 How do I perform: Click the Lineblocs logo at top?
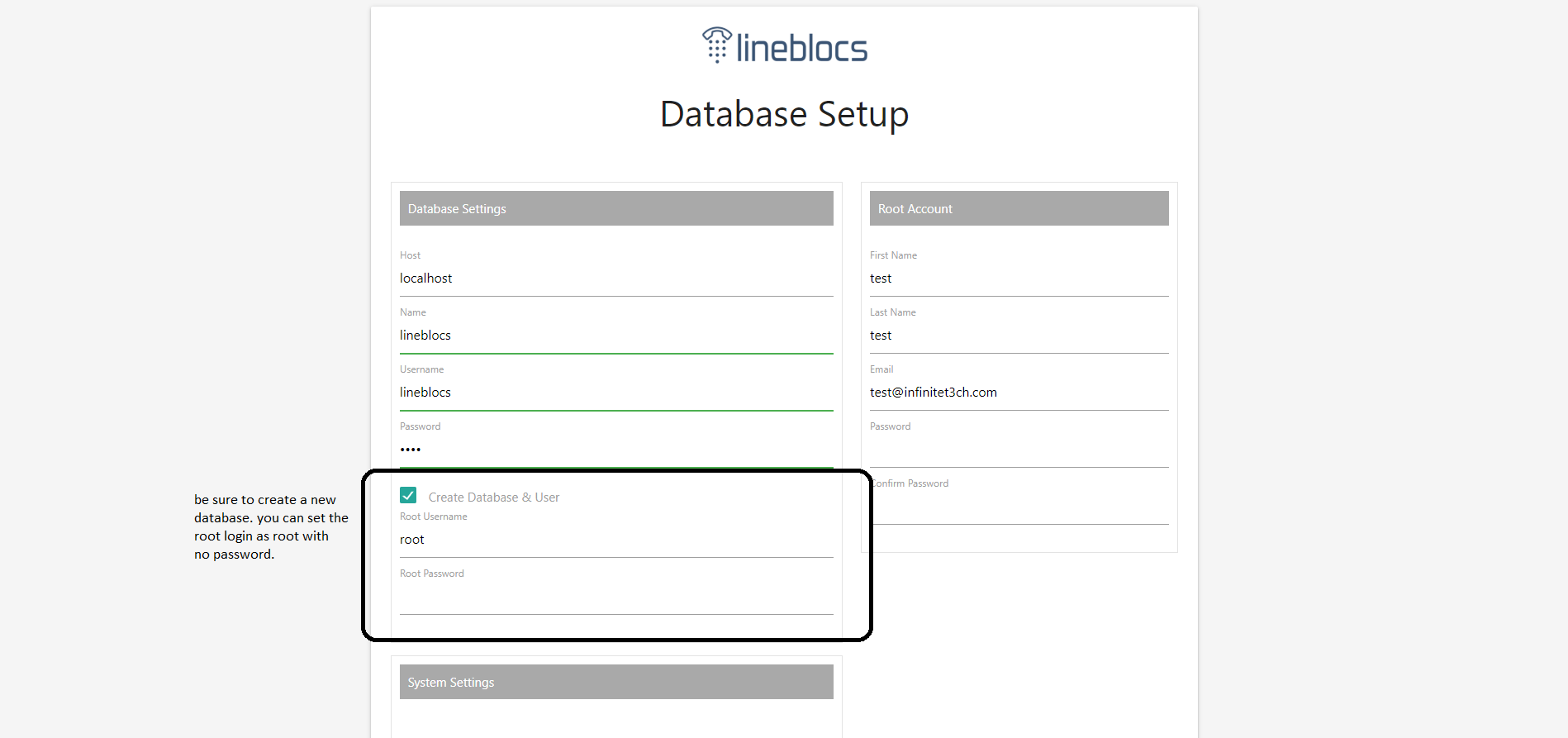(x=784, y=46)
